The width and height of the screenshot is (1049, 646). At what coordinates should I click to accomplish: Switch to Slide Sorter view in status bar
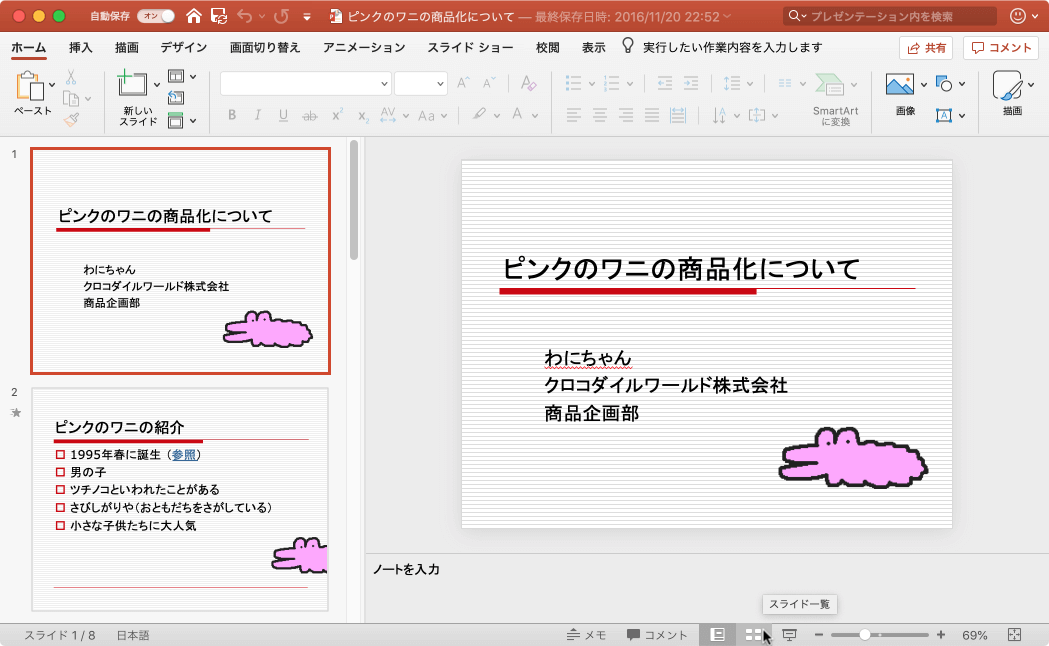coord(754,635)
